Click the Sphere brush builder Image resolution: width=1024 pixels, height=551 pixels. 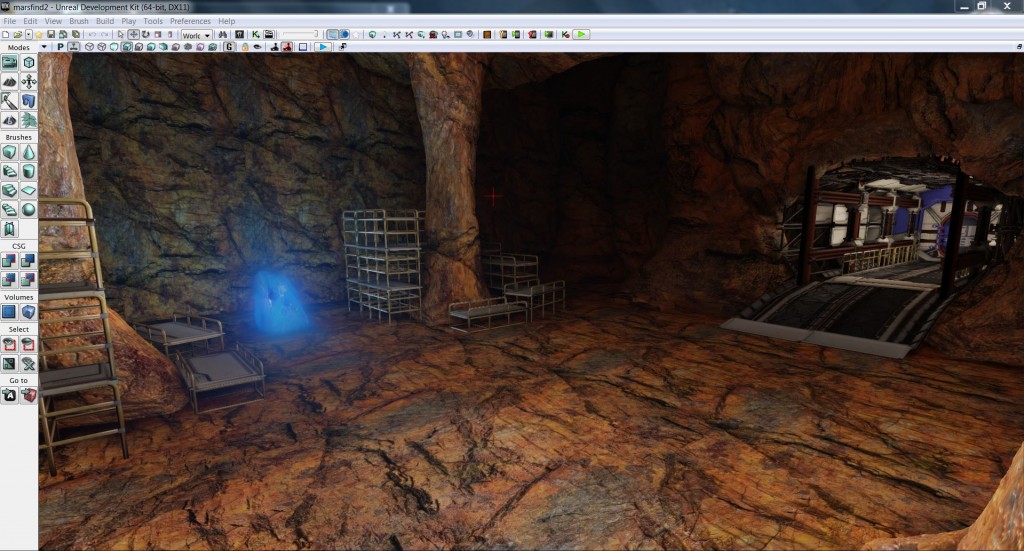coord(29,209)
